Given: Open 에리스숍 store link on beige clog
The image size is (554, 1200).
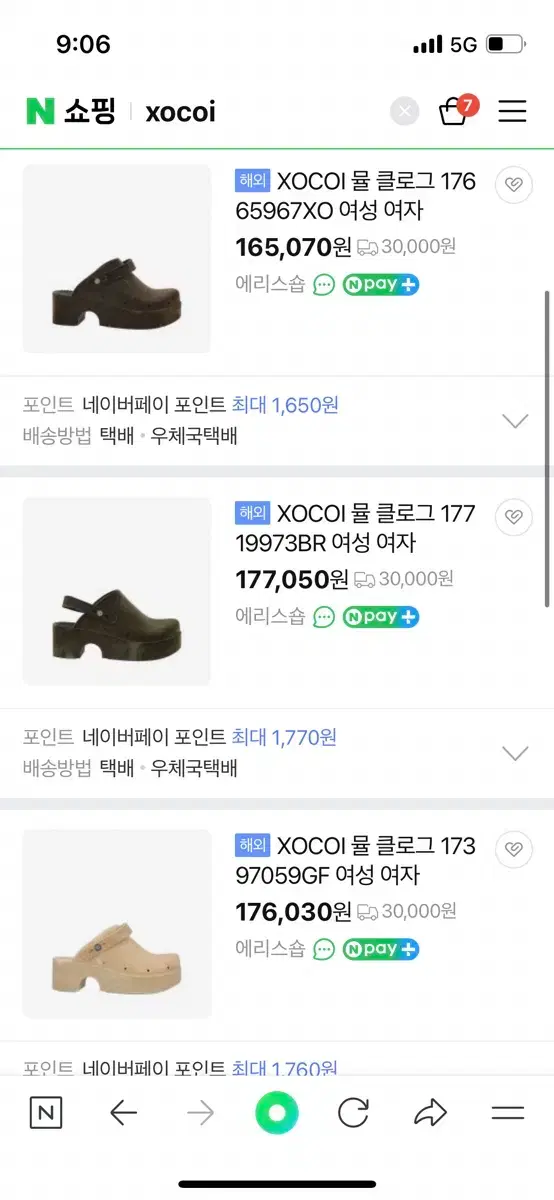Looking at the screenshot, I should [x=270, y=948].
